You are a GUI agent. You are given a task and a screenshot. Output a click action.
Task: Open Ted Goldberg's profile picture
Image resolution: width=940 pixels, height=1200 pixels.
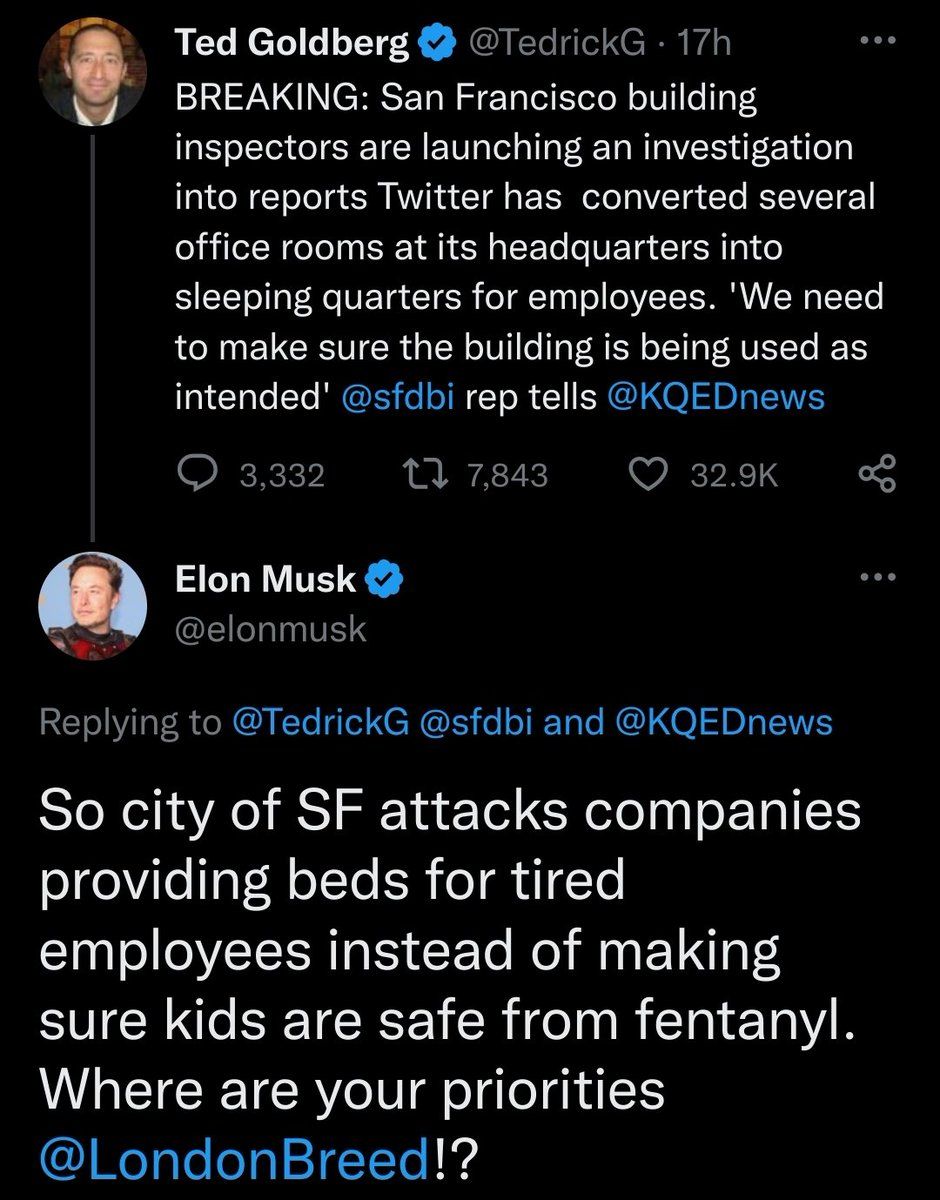click(92, 71)
